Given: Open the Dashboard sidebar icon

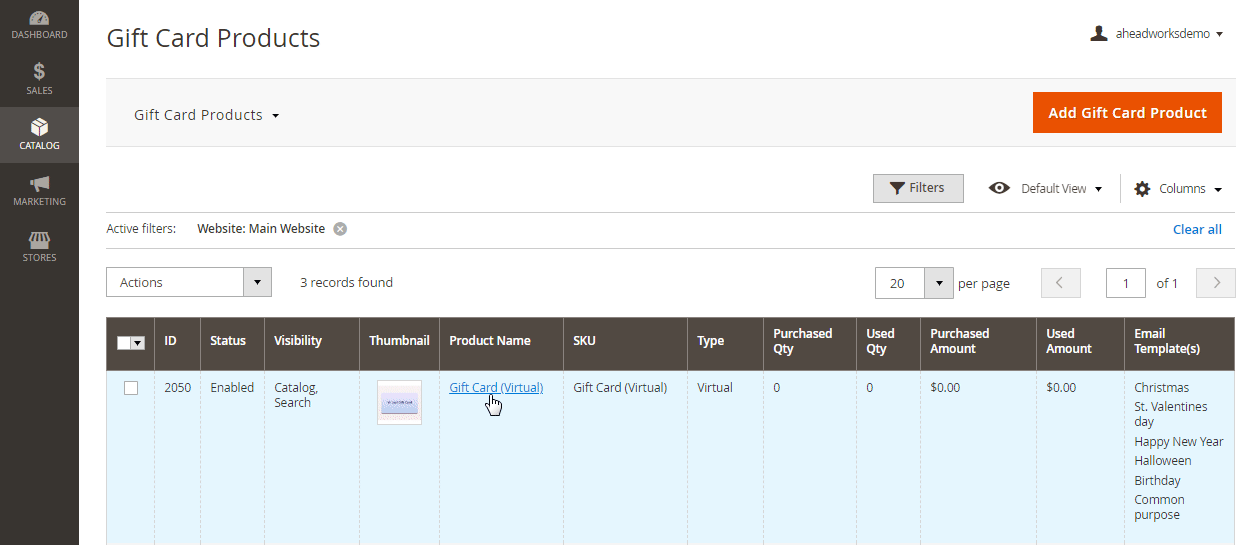Looking at the screenshot, I should coord(39,26).
